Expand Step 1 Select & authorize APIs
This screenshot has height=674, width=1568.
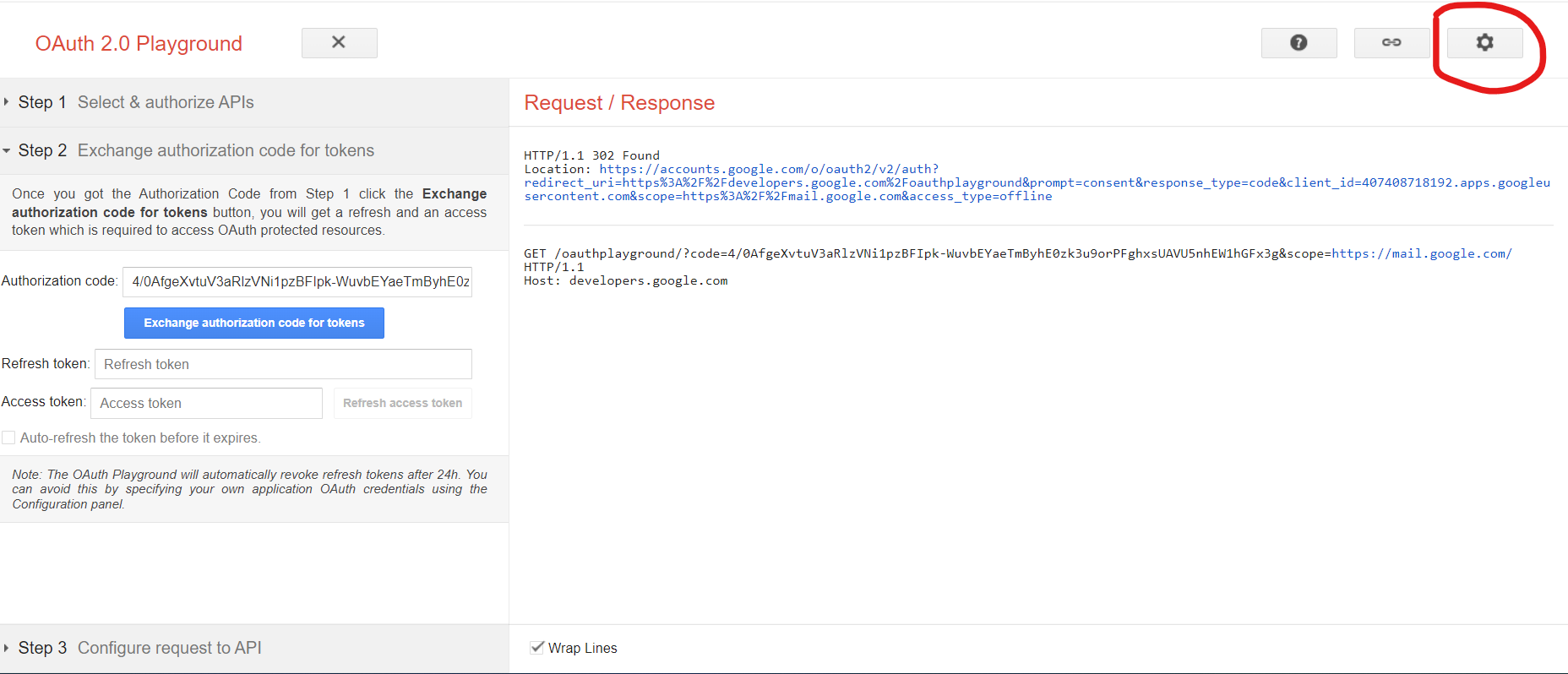[x=254, y=102]
